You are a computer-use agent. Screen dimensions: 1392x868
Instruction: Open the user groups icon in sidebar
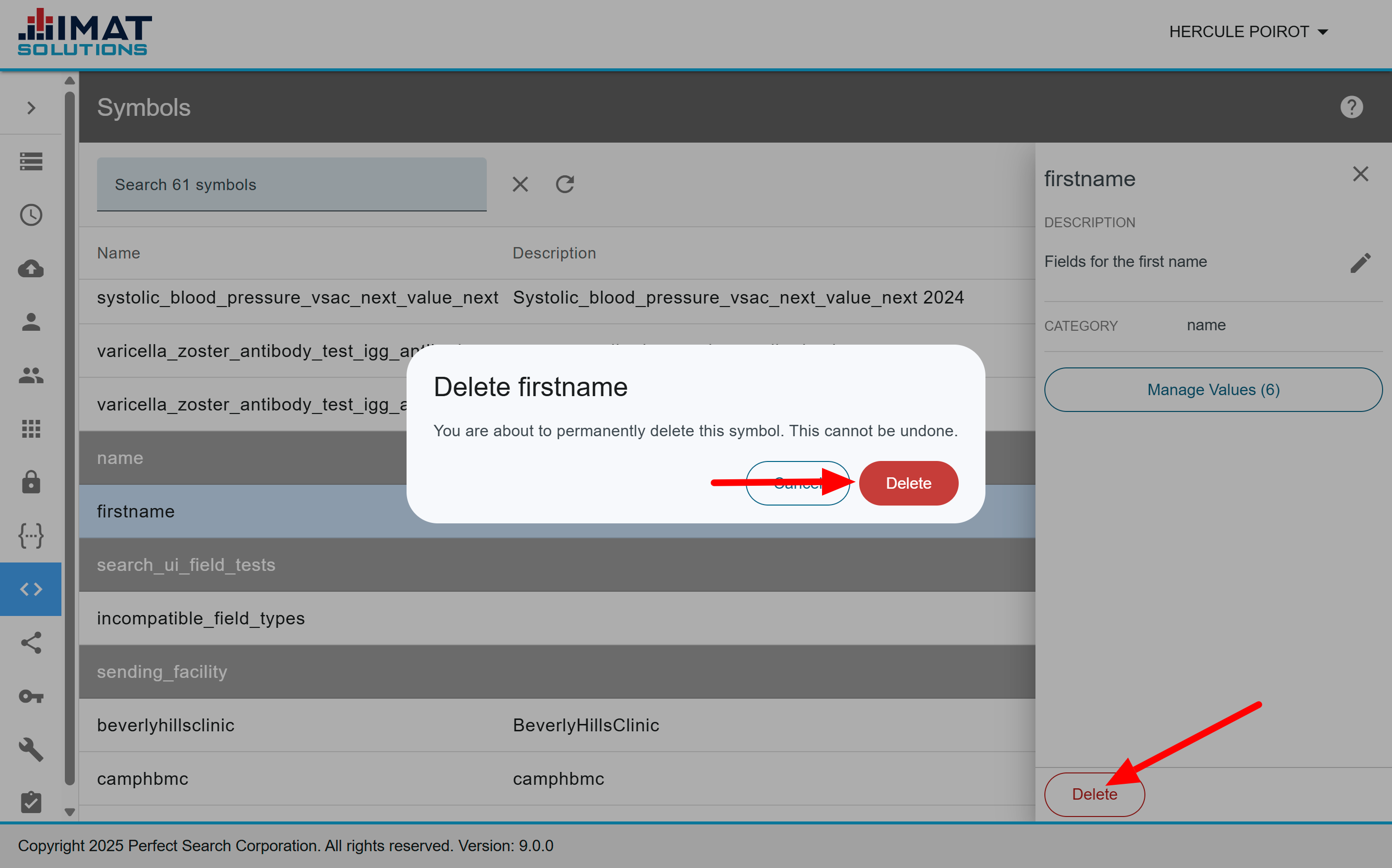[x=31, y=375]
